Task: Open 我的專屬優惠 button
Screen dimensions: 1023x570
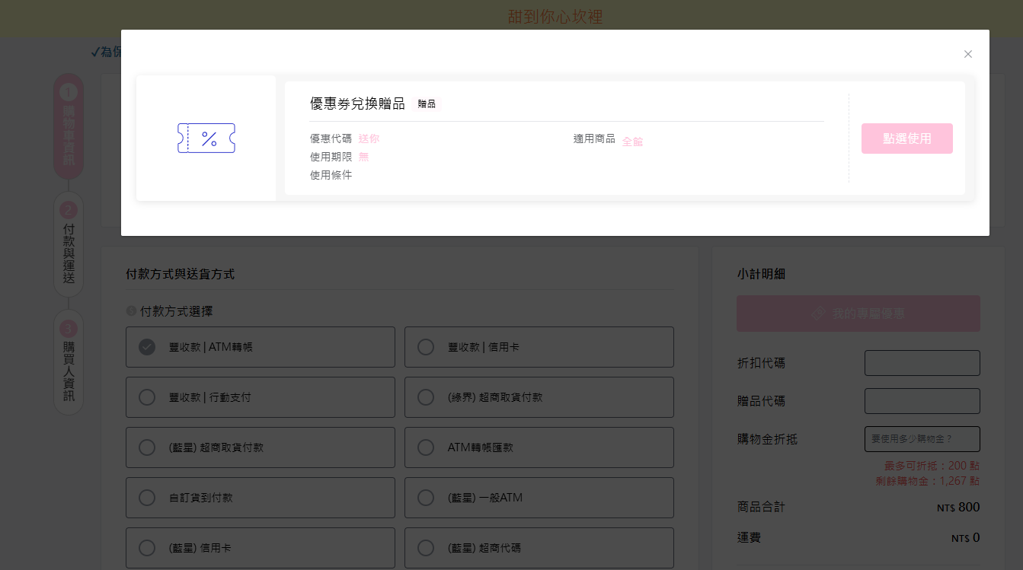Action: [x=858, y=314]
